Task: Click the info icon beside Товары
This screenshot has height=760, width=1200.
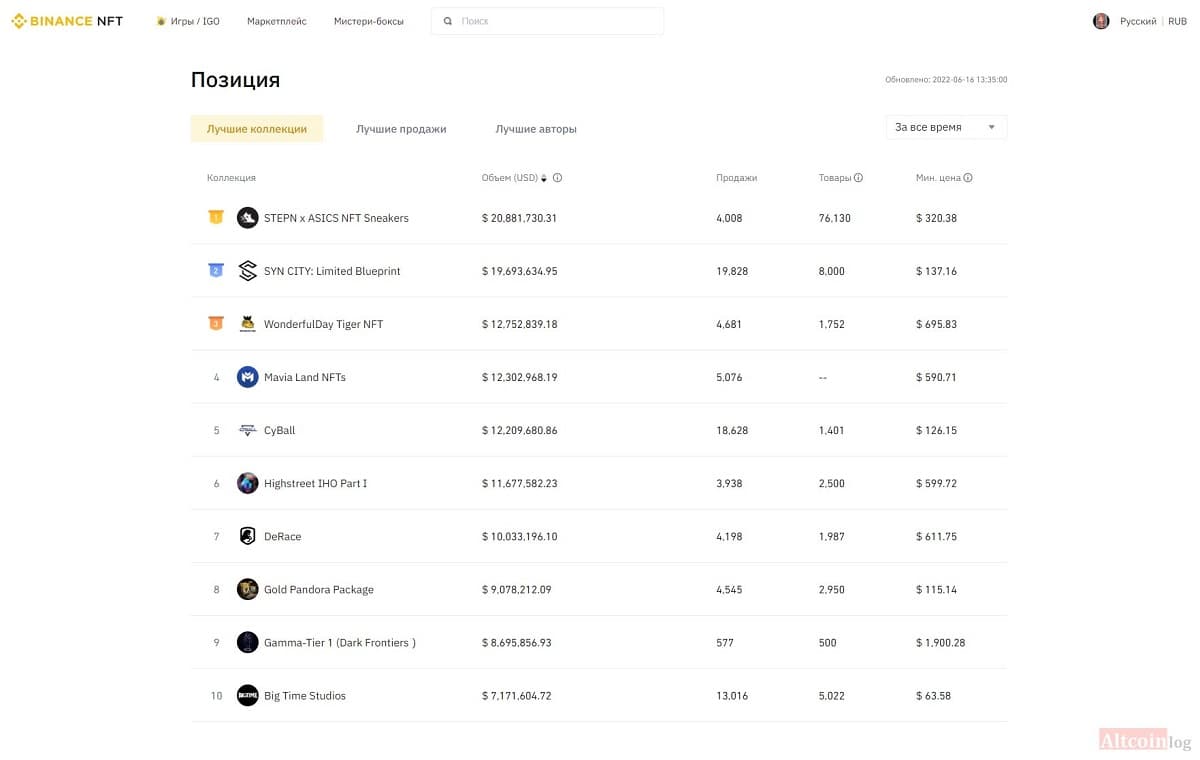Action: pos(858,178)
